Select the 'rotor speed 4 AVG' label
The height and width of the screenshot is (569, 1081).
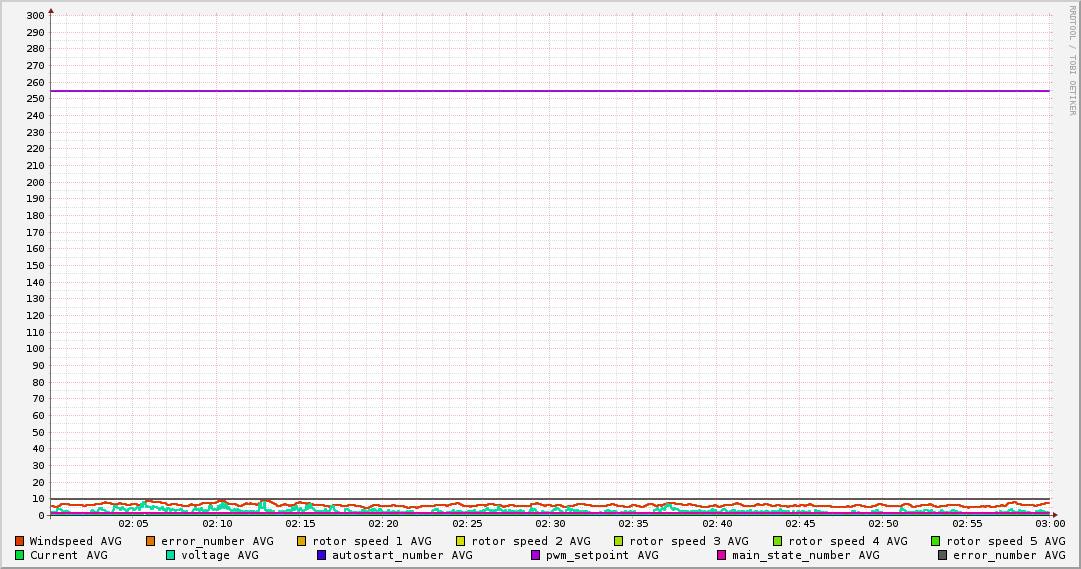848,541
